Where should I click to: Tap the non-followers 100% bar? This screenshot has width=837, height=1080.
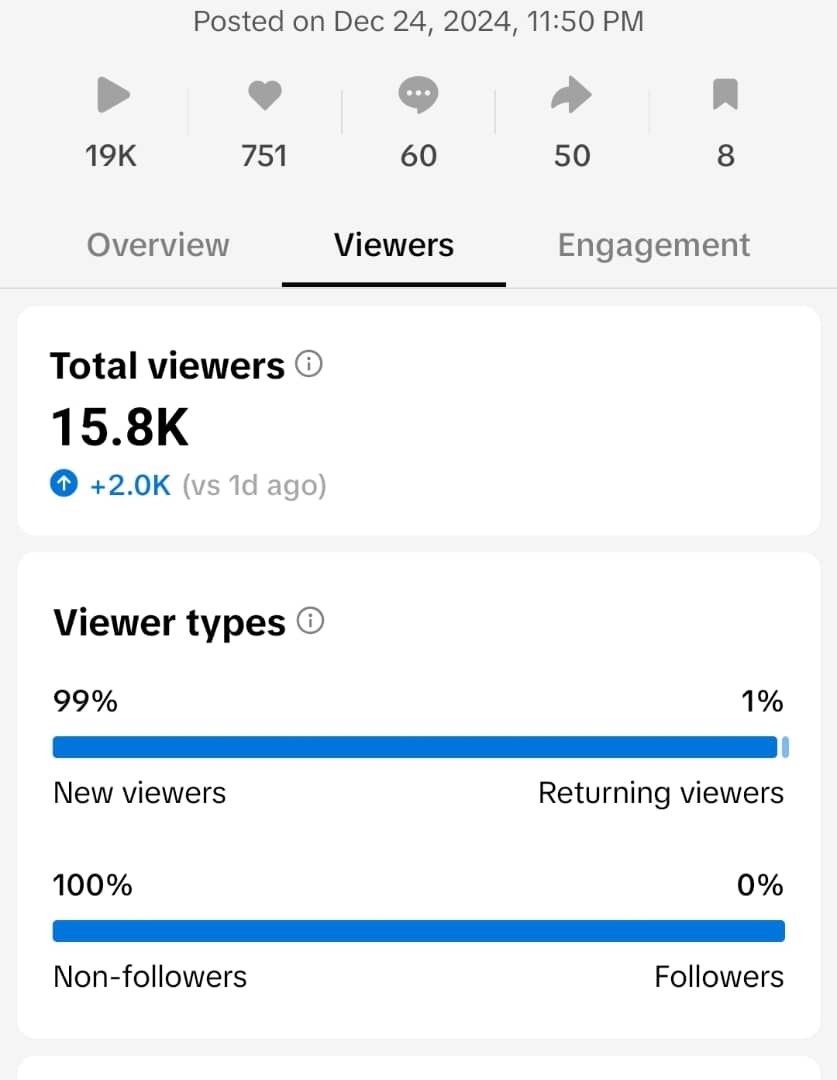click(x=418, y=931)
